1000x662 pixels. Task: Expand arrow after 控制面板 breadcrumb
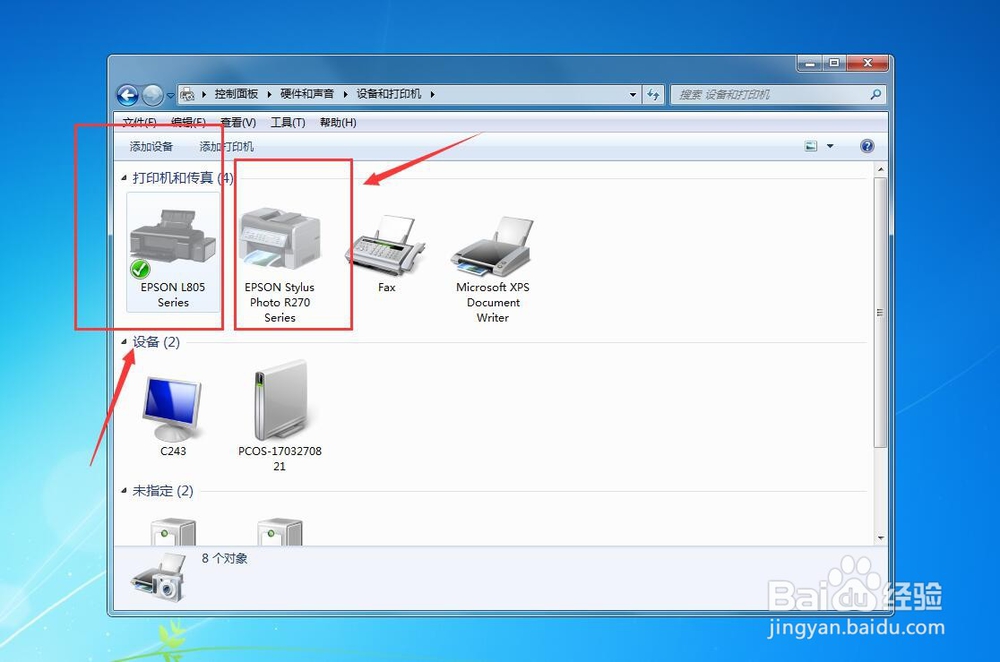point(269,94)
